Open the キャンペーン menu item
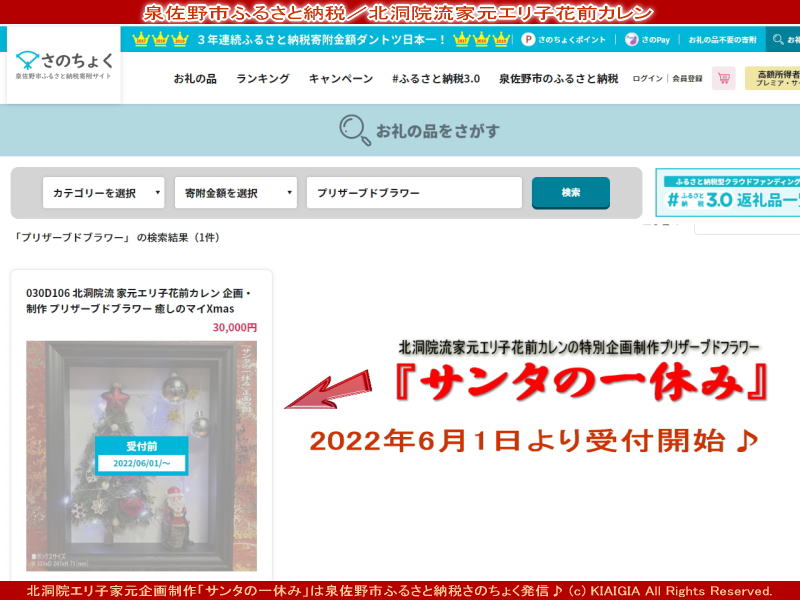Viewport: 800px width, 600px height. coord(341,79)
